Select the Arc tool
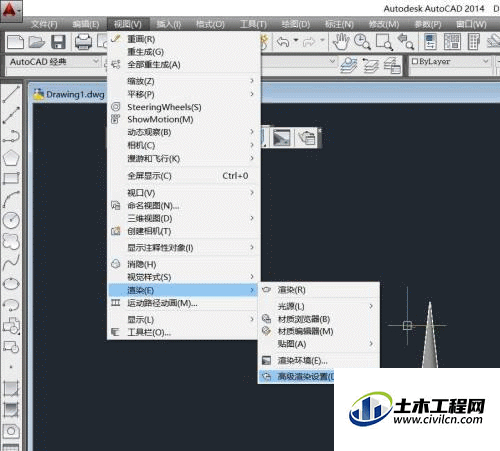 click(11, 199)
